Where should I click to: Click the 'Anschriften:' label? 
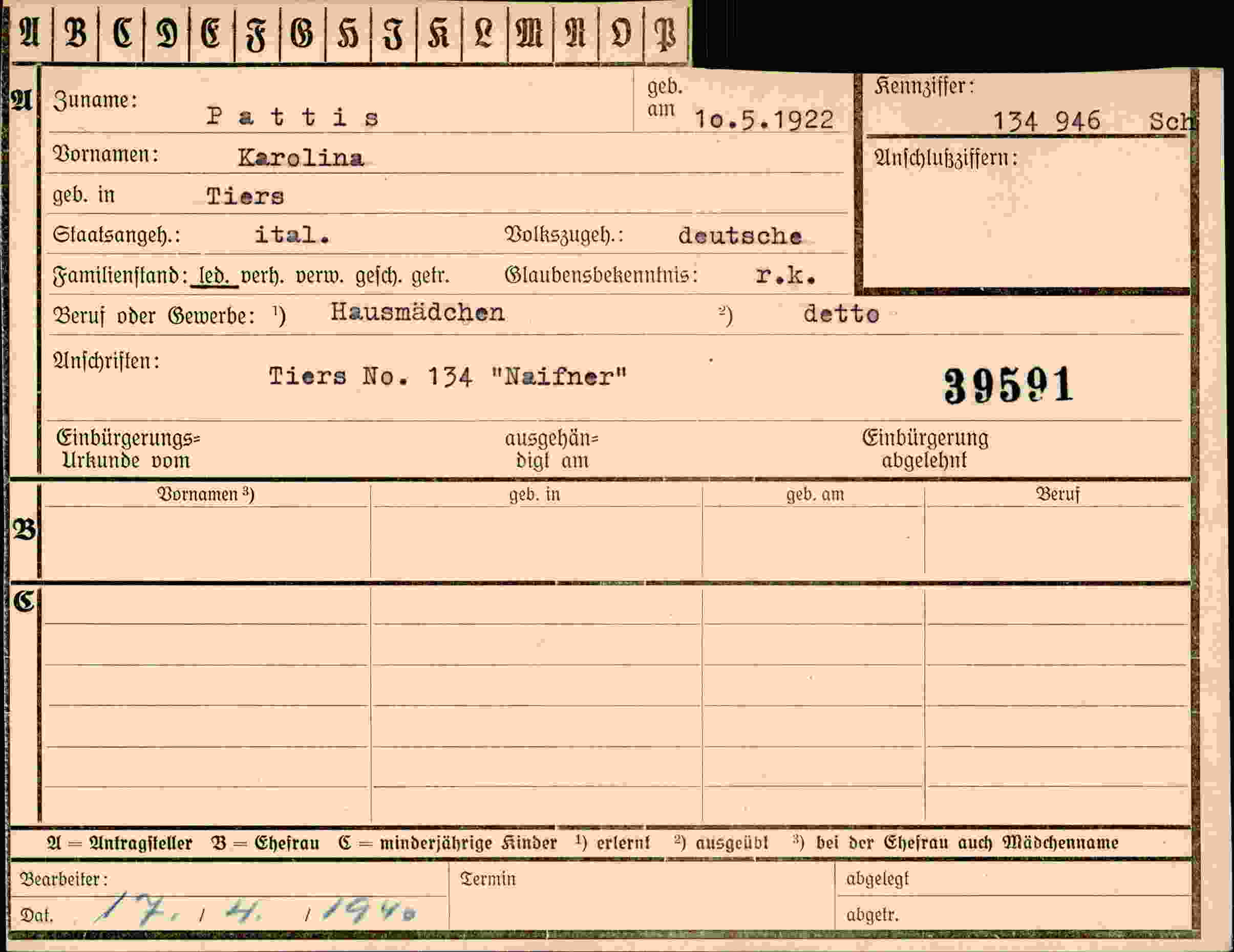(106, 360)
